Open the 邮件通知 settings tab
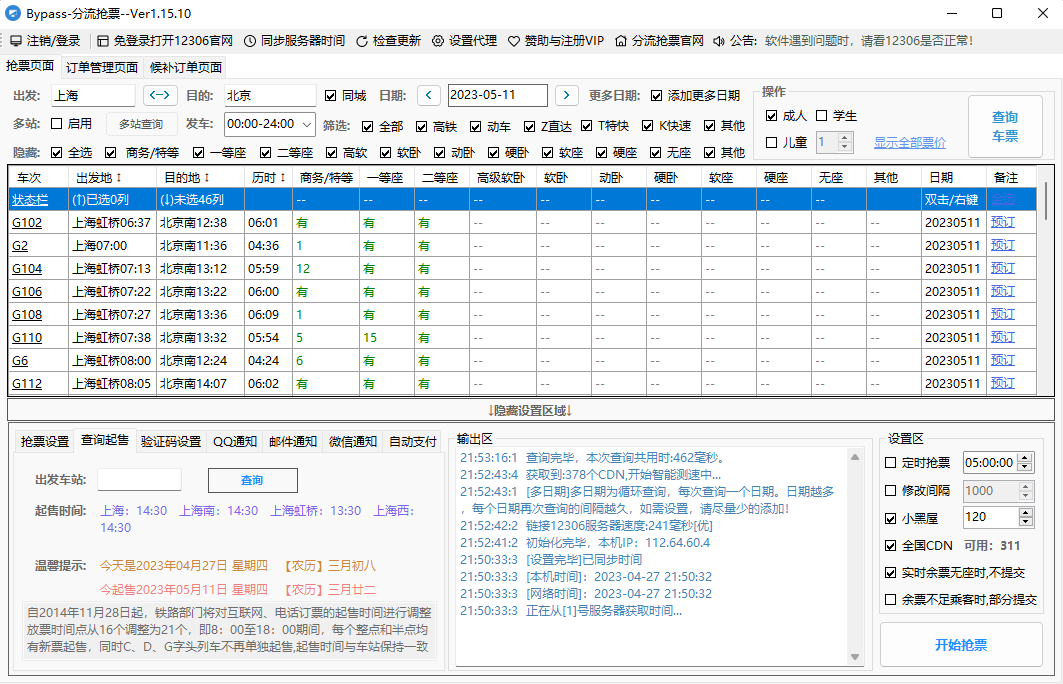The image size is (1063, 684). tap(292, 442)
